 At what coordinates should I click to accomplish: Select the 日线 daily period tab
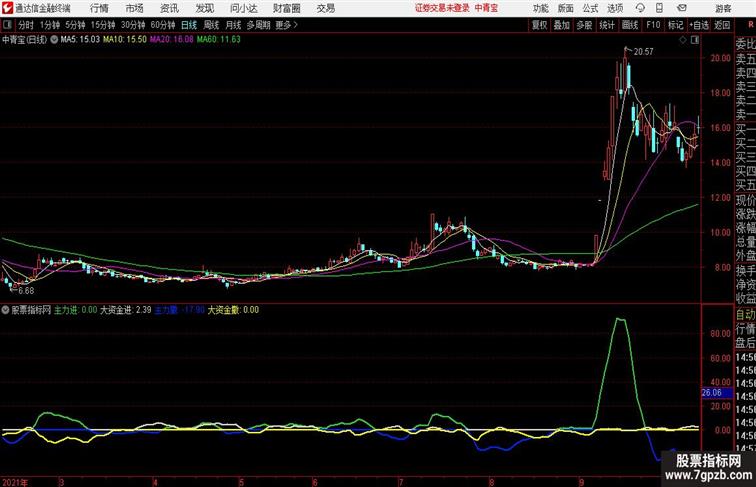pos(189,25)
